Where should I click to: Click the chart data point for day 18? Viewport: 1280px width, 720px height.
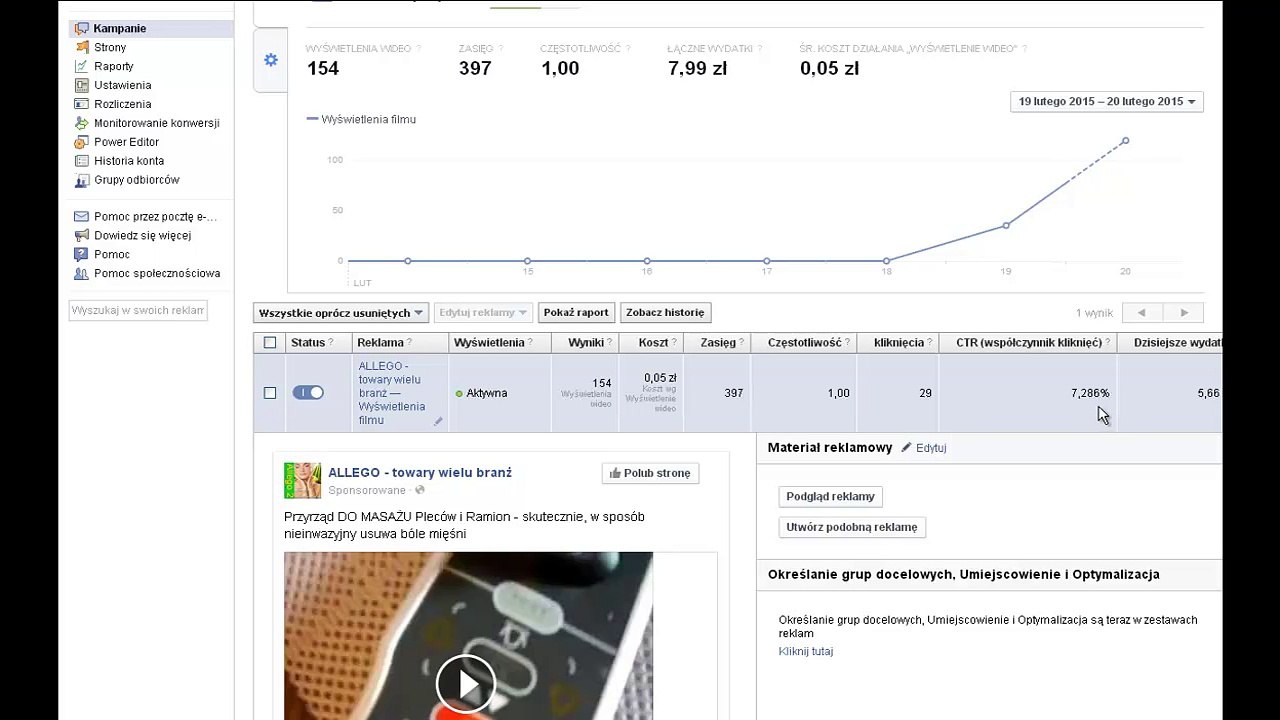click(x=886, y=261)
